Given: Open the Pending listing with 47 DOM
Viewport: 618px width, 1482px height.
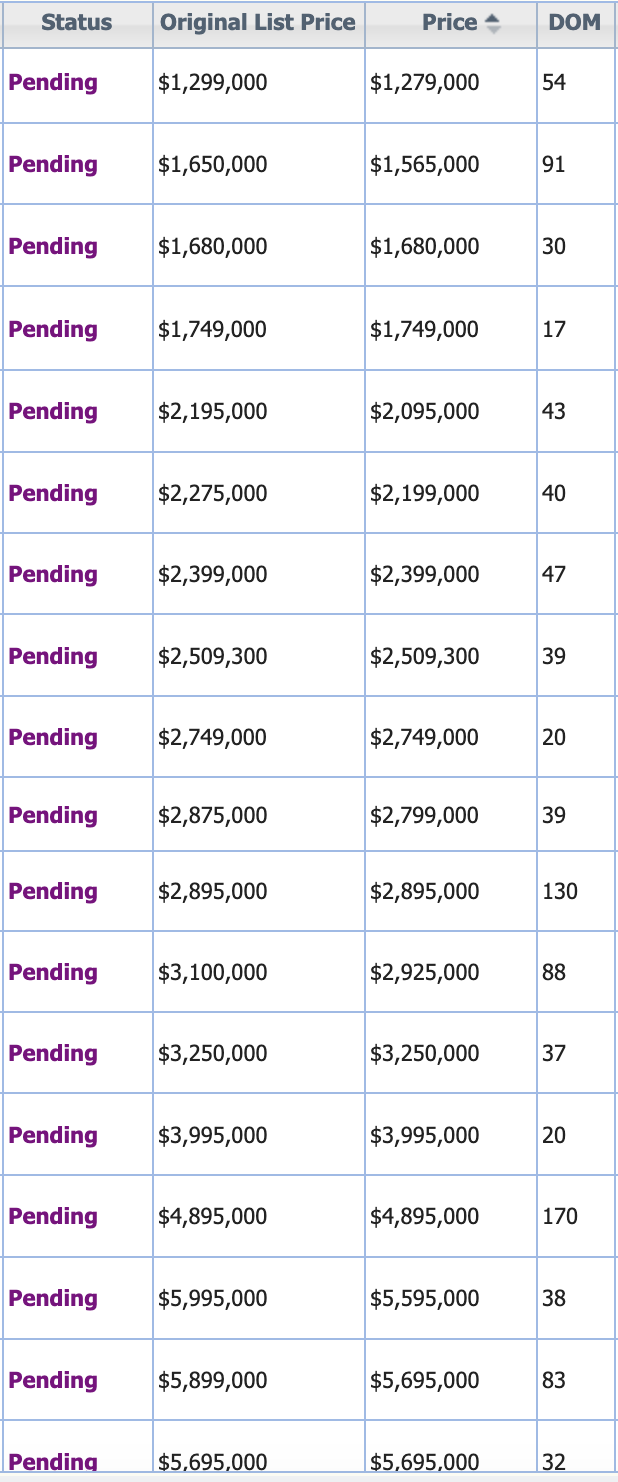Looking at the screenshot, I should pos(53,574).
